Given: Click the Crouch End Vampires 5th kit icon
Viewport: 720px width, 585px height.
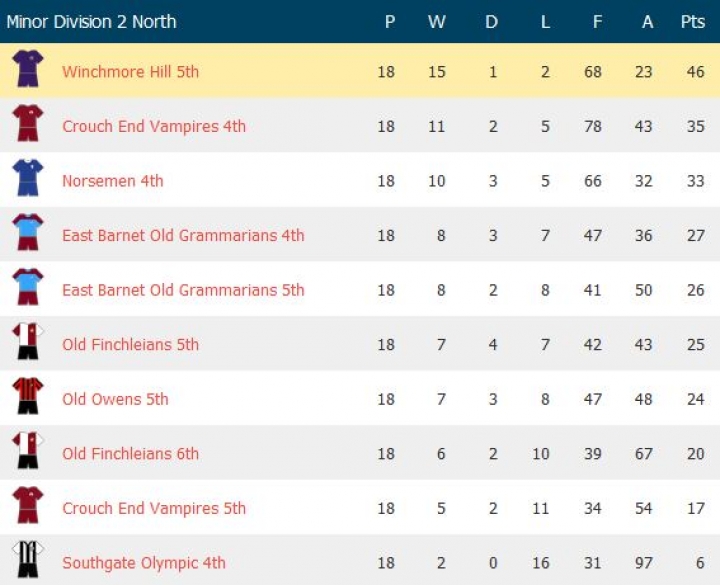Looking at the screenshot, I should (27, 505).
